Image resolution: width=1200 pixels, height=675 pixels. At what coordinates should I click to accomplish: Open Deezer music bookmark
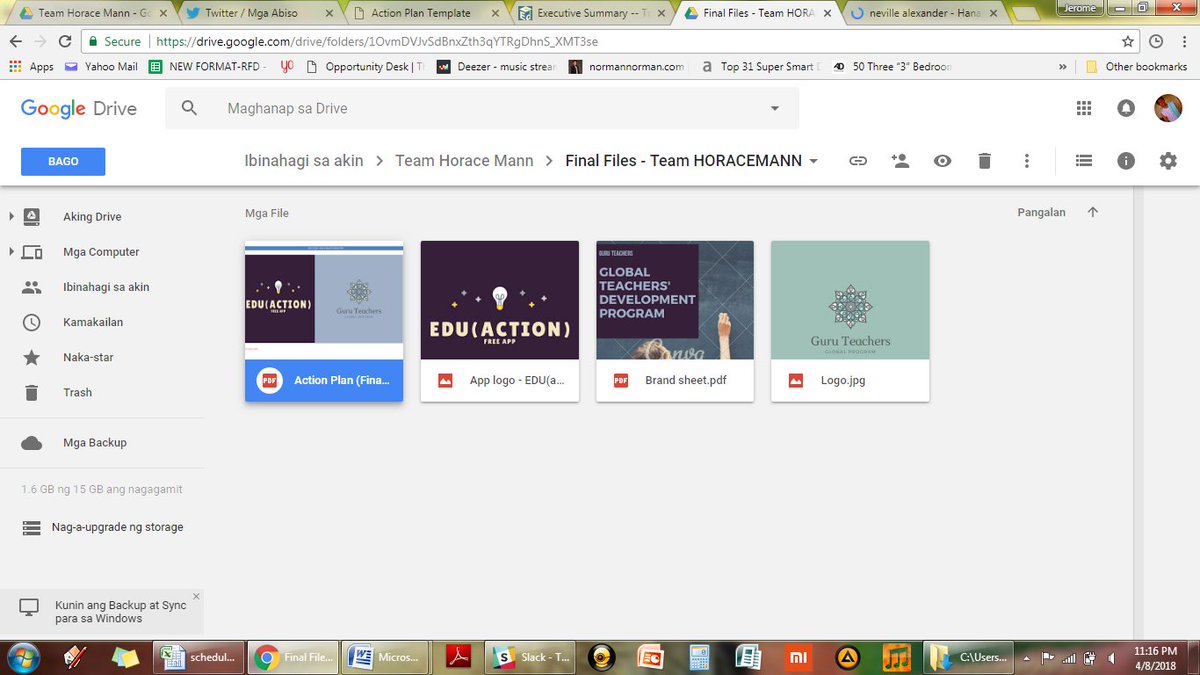pyautogui.click(x=497, y=67)
